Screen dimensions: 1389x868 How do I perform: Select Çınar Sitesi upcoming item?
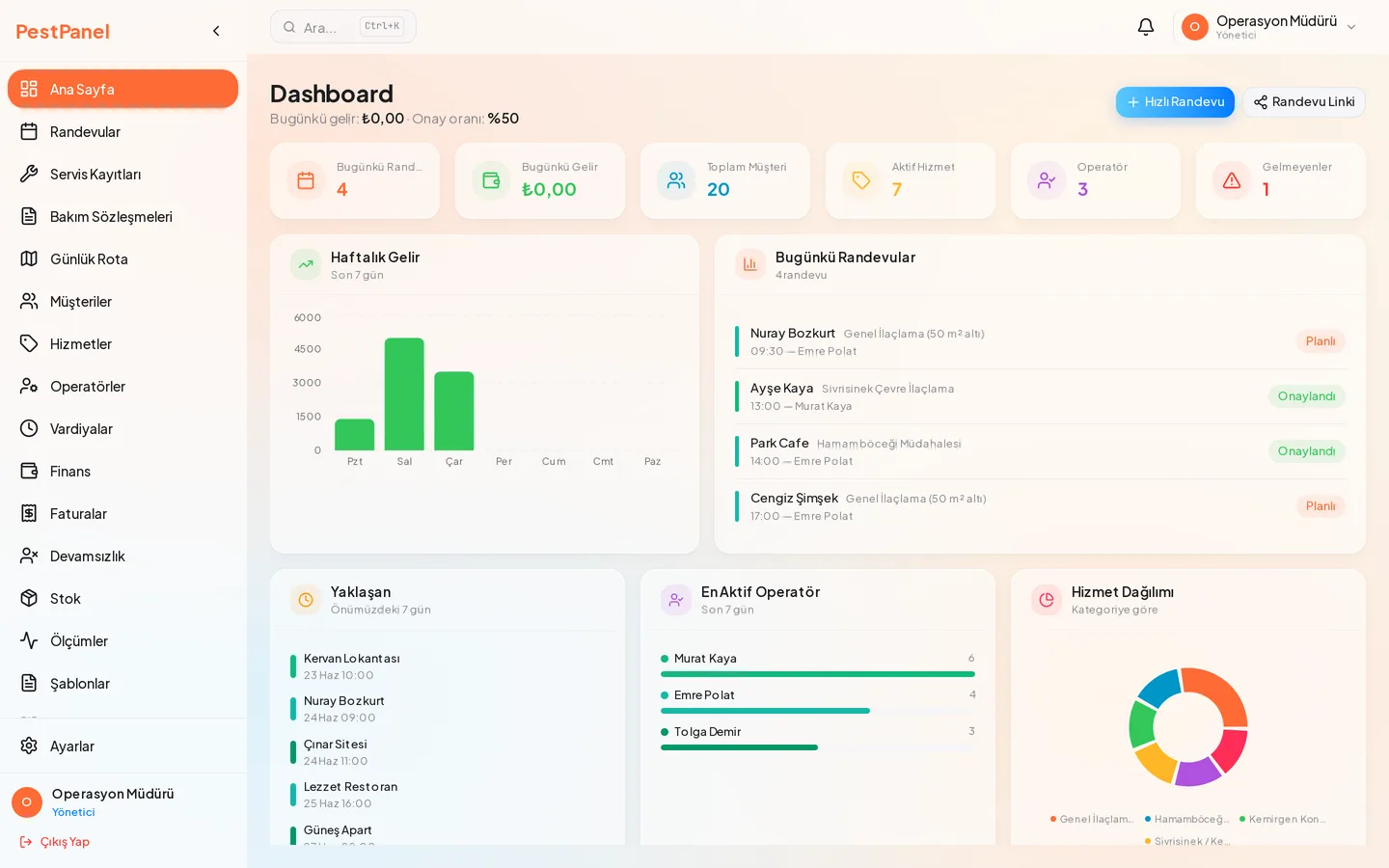(448, 752)
